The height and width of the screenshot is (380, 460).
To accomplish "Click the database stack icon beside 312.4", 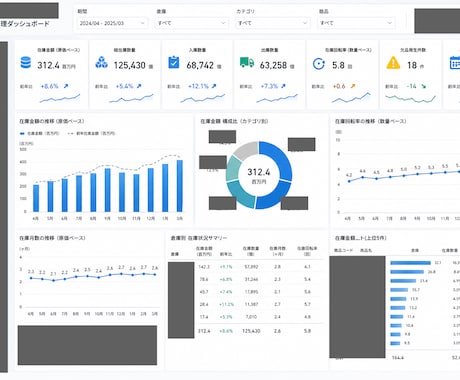I will 26,62.
